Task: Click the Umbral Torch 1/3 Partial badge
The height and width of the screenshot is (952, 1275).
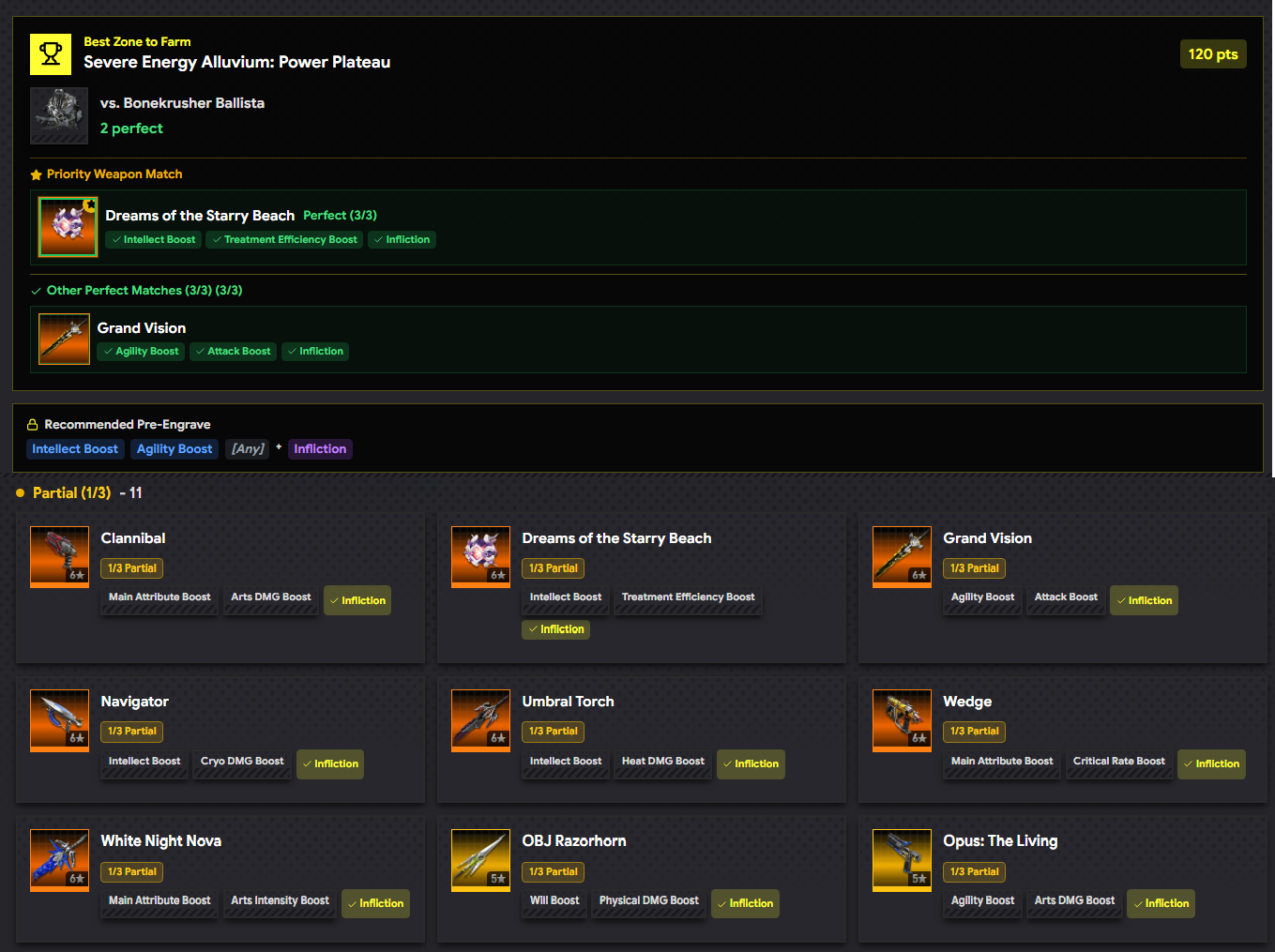Action: point(554,732)
